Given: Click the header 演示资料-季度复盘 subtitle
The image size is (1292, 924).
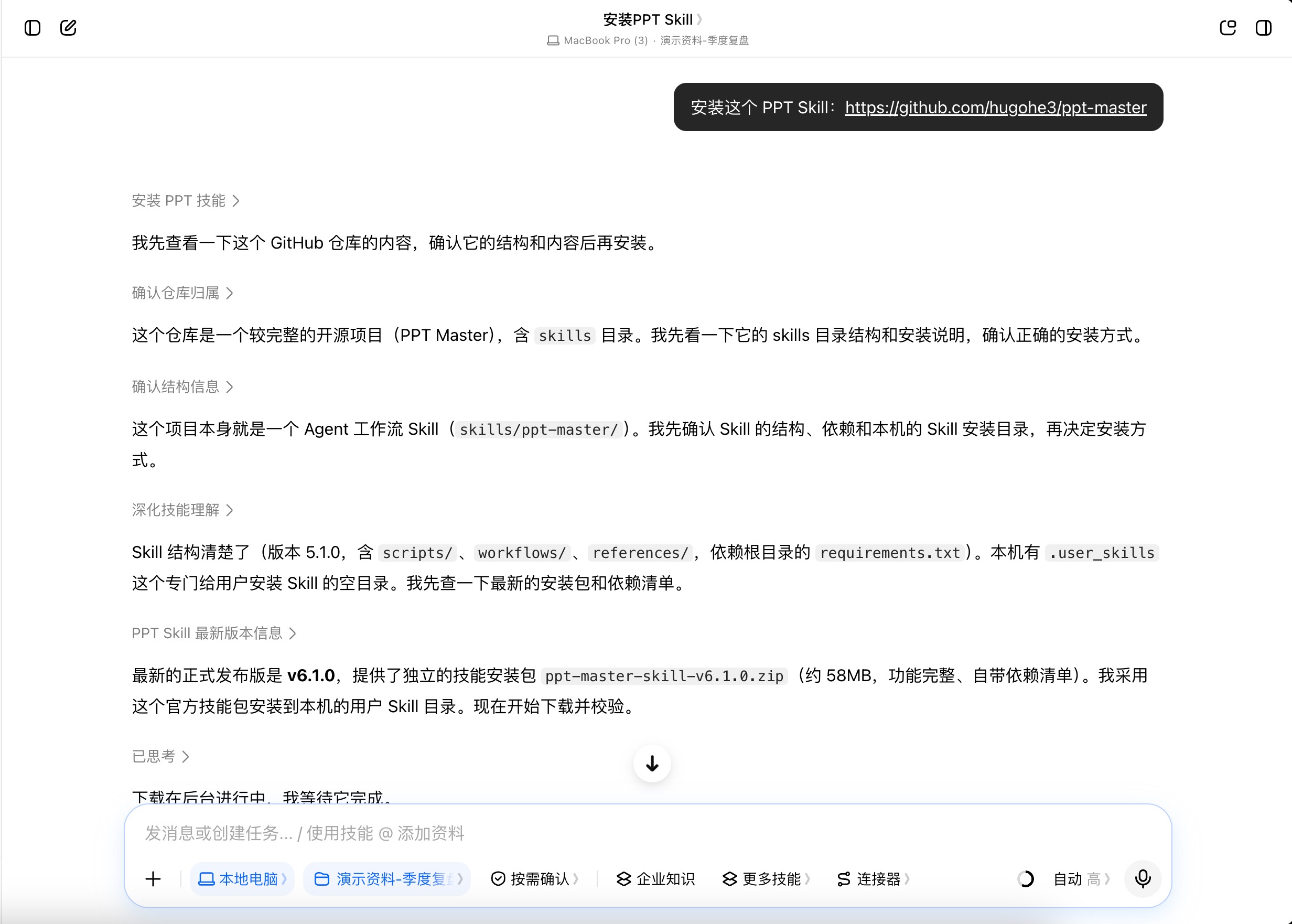Looking at the screenshot, I should tap(704, 40).
